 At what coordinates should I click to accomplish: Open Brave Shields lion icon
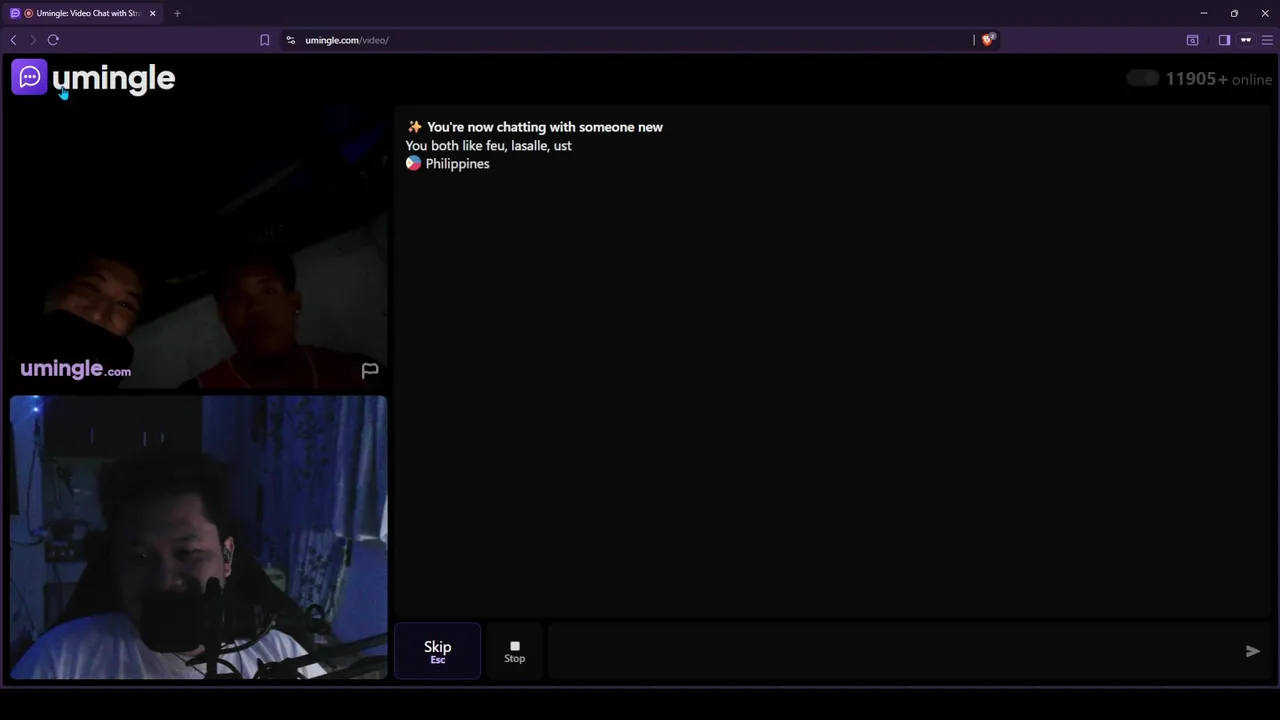pos(988,40)
